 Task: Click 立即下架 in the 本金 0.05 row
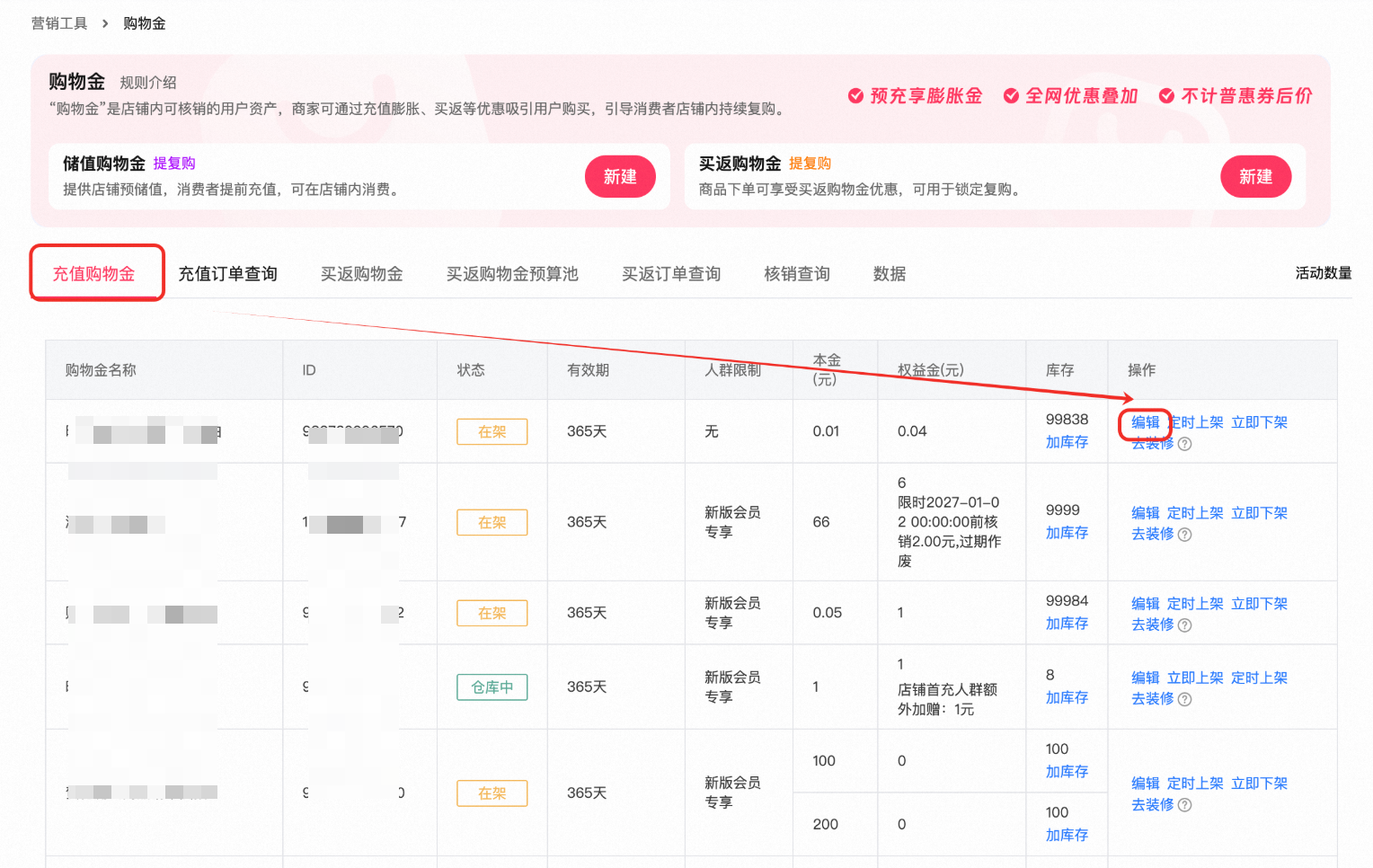tap(1259, 604)
